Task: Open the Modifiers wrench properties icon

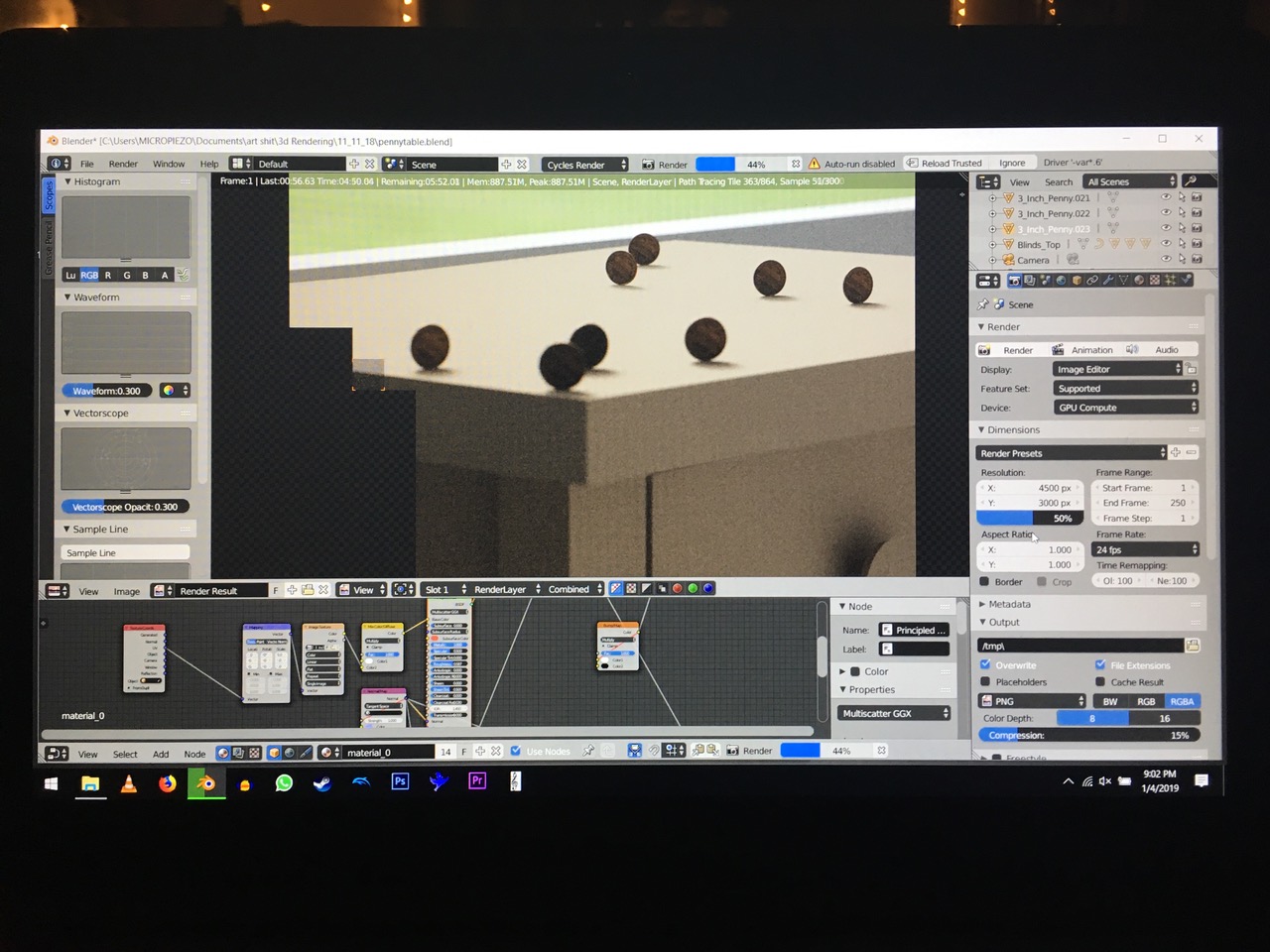Action: point(1108,280)
